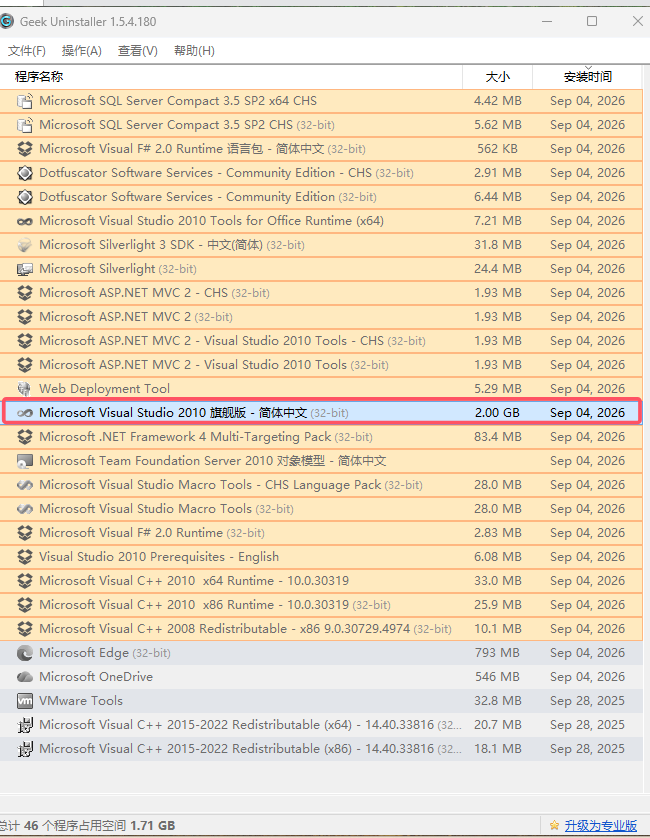Click icon of Microsoft ASP.NET MVC 2 - CHS
This screenshot has height=838, width=650.
pos(25,292)
